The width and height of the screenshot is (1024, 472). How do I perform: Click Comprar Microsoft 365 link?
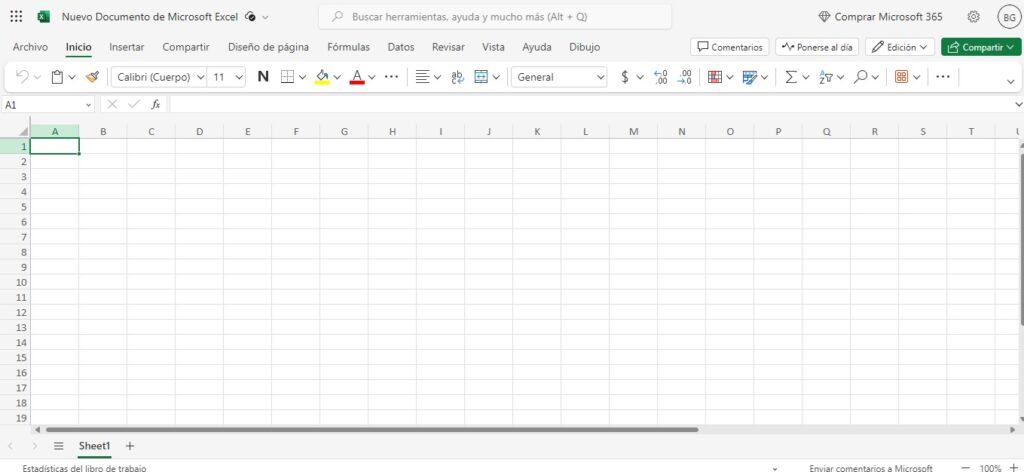880,17
